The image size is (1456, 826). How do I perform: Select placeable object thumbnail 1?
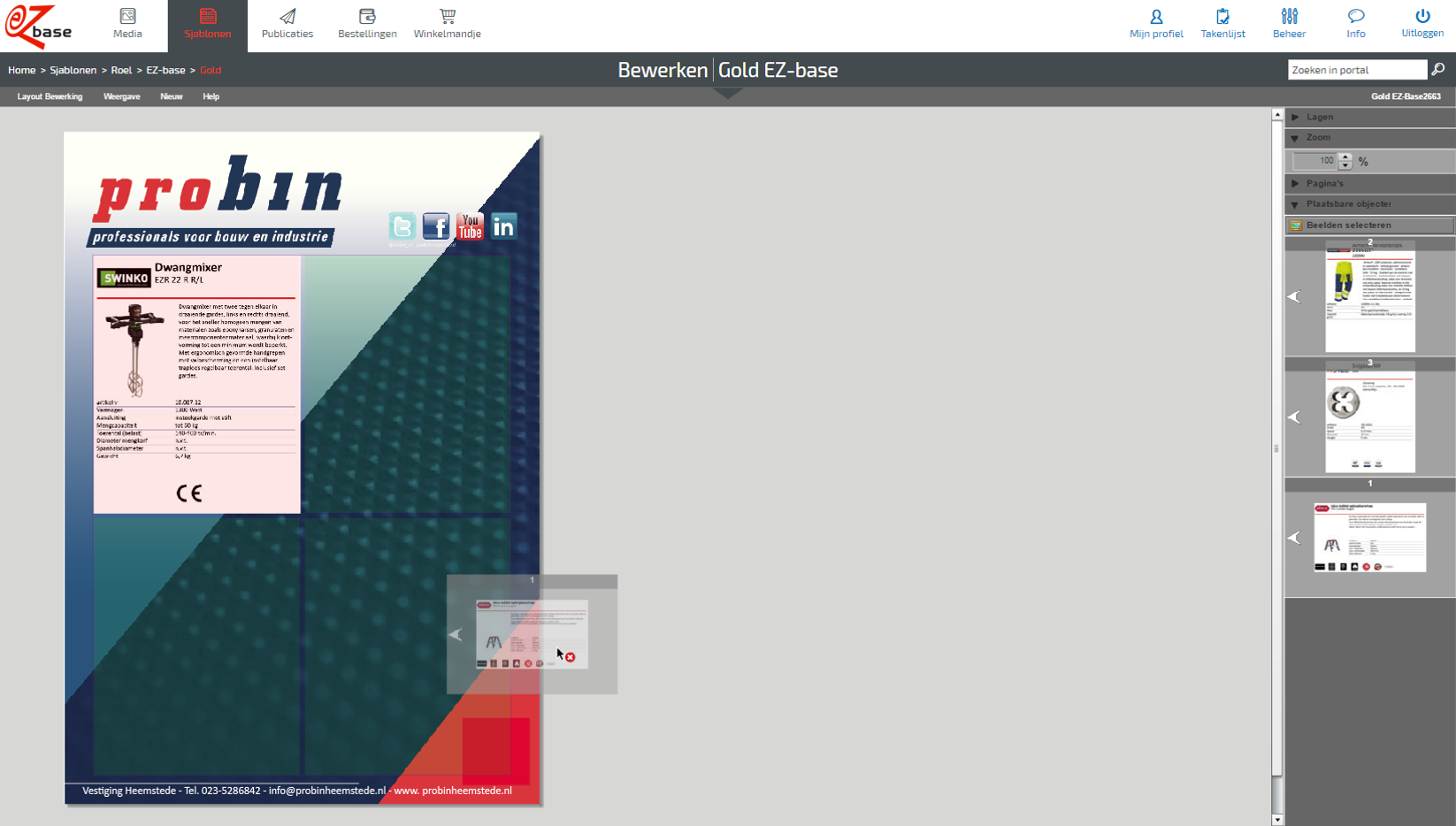click(x=1370, y=538)
